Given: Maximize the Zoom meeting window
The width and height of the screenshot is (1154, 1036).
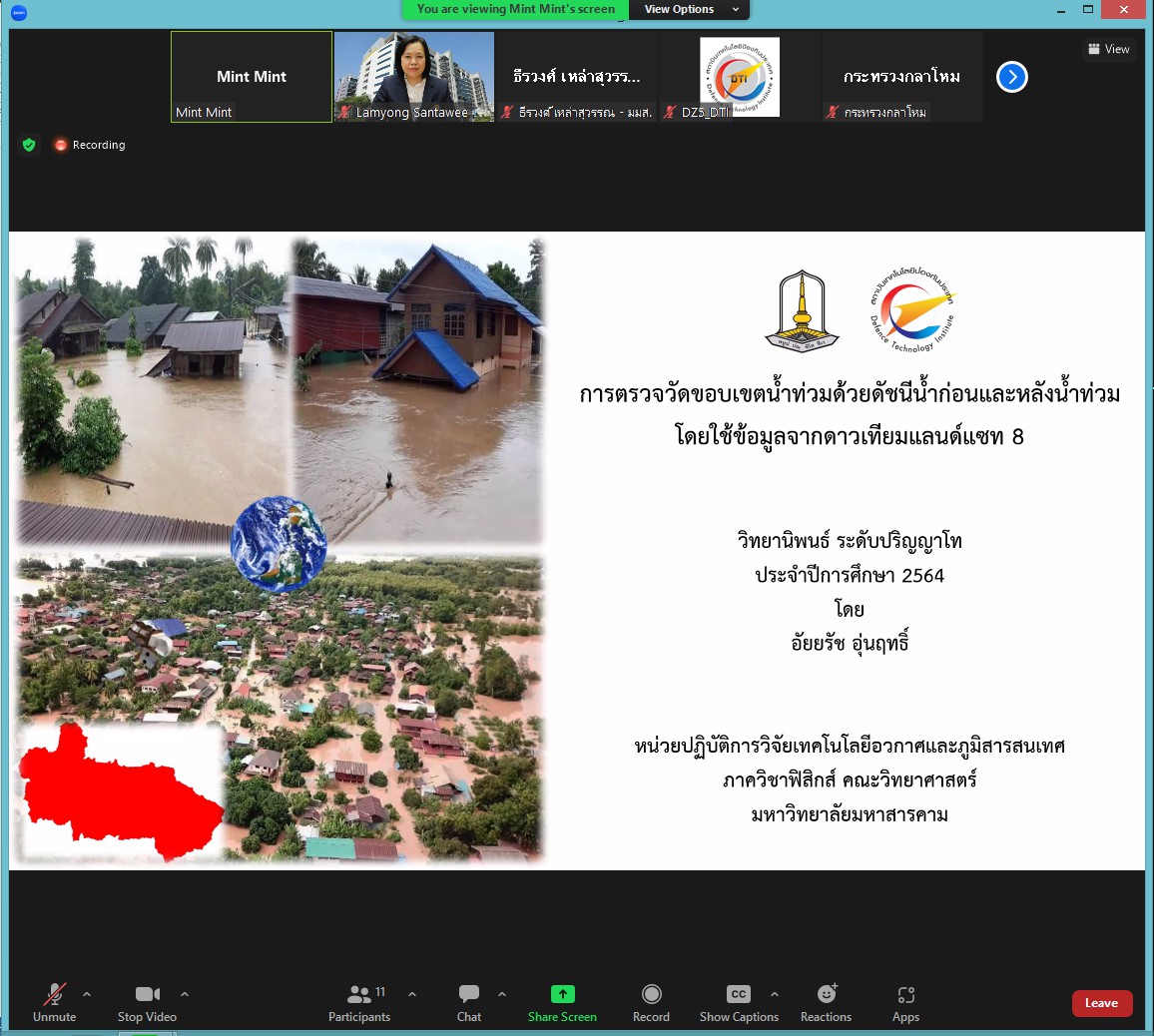Looking at the screenshot, I should (1088, 10).
